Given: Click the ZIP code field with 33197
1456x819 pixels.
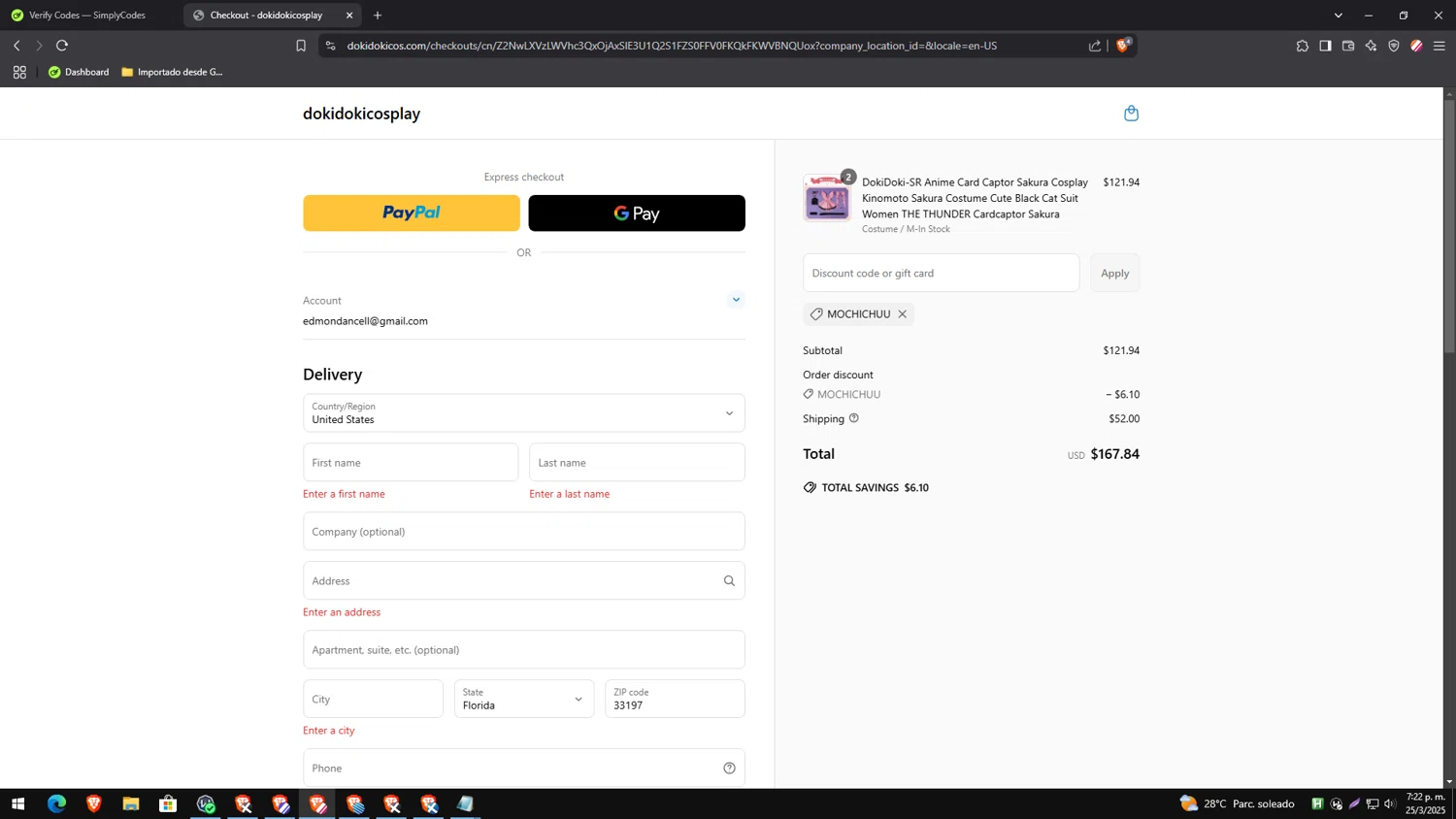Looking at the screenshot, I should [675, 699].
